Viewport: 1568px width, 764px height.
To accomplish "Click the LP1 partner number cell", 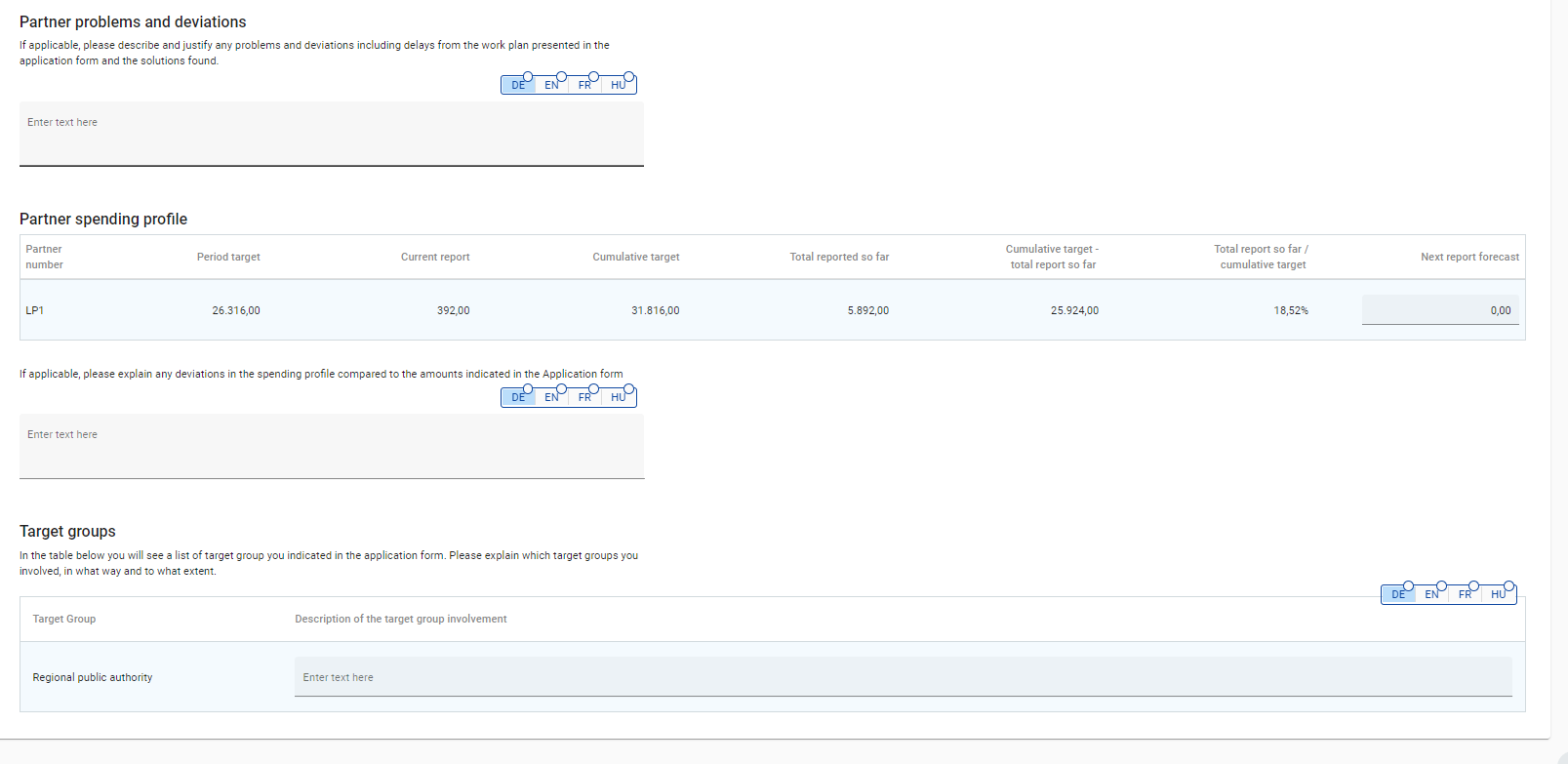I will [35, 310].
